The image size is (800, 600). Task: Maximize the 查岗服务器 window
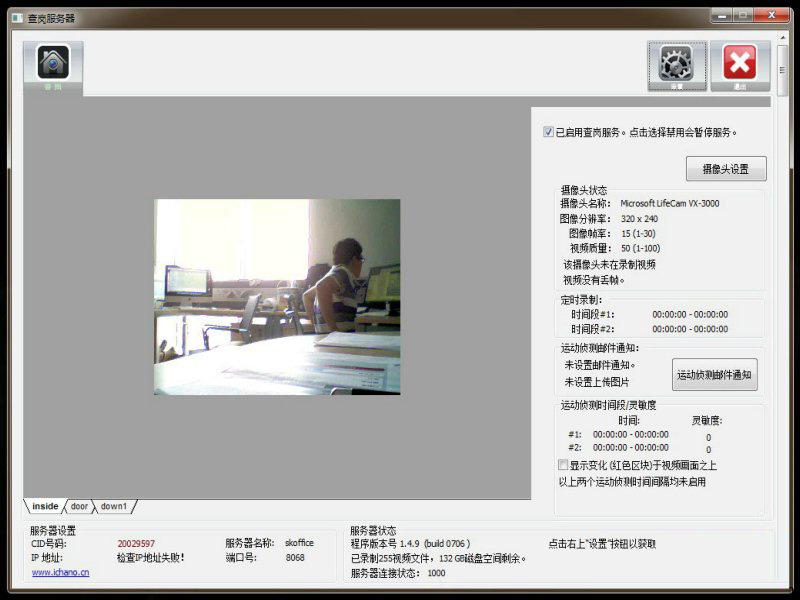click(x=742, y=15)
